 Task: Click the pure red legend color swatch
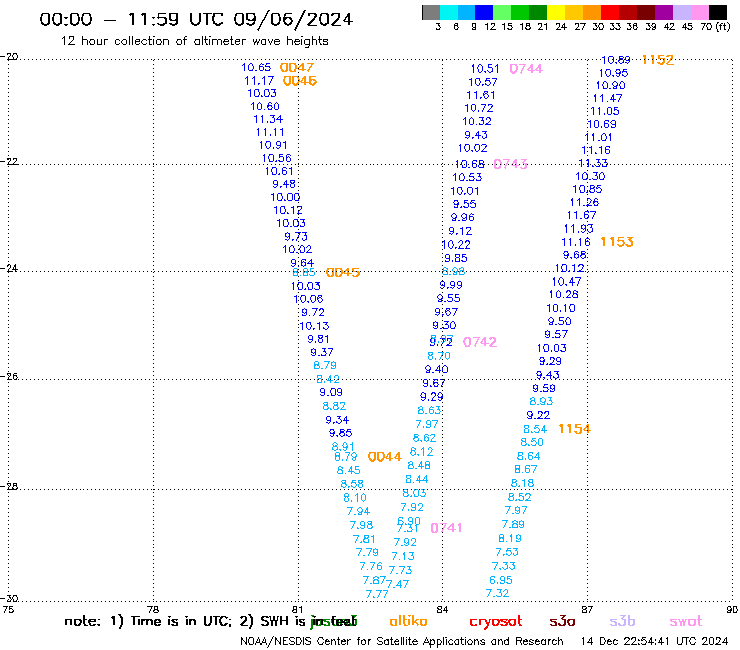(x=610, y=12)
